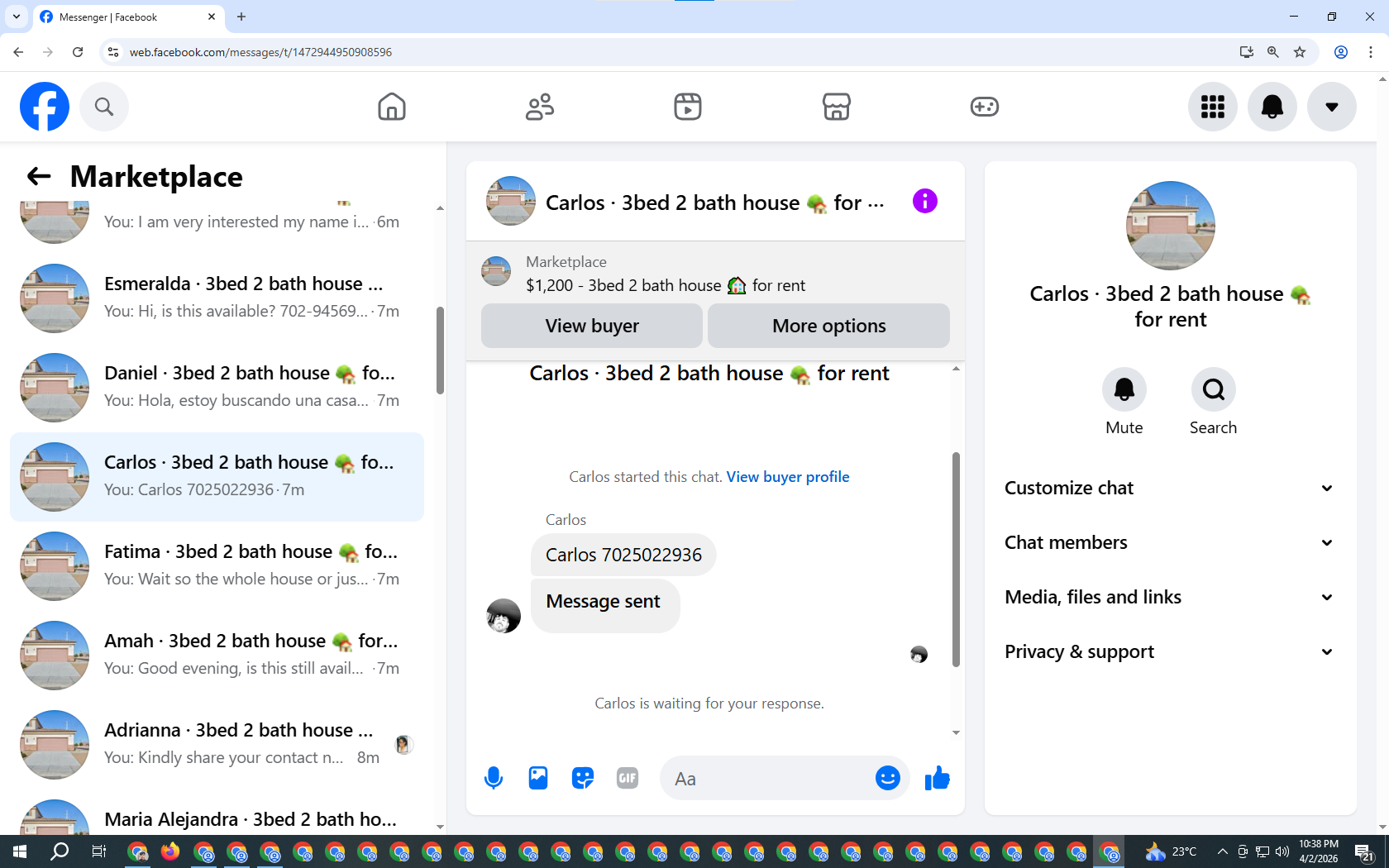Open the browser zoom magnifier icon
Screen dimensions: 1389x868
pyautogui.click(x=1273, y=52)
